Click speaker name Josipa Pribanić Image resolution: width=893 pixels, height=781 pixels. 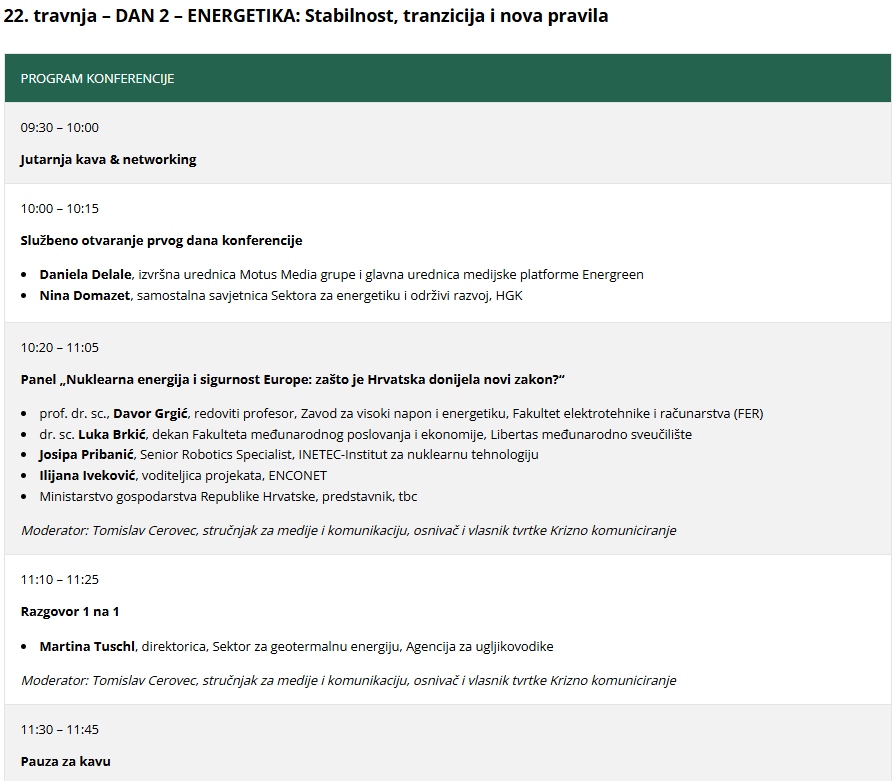(x=85, y=454)
